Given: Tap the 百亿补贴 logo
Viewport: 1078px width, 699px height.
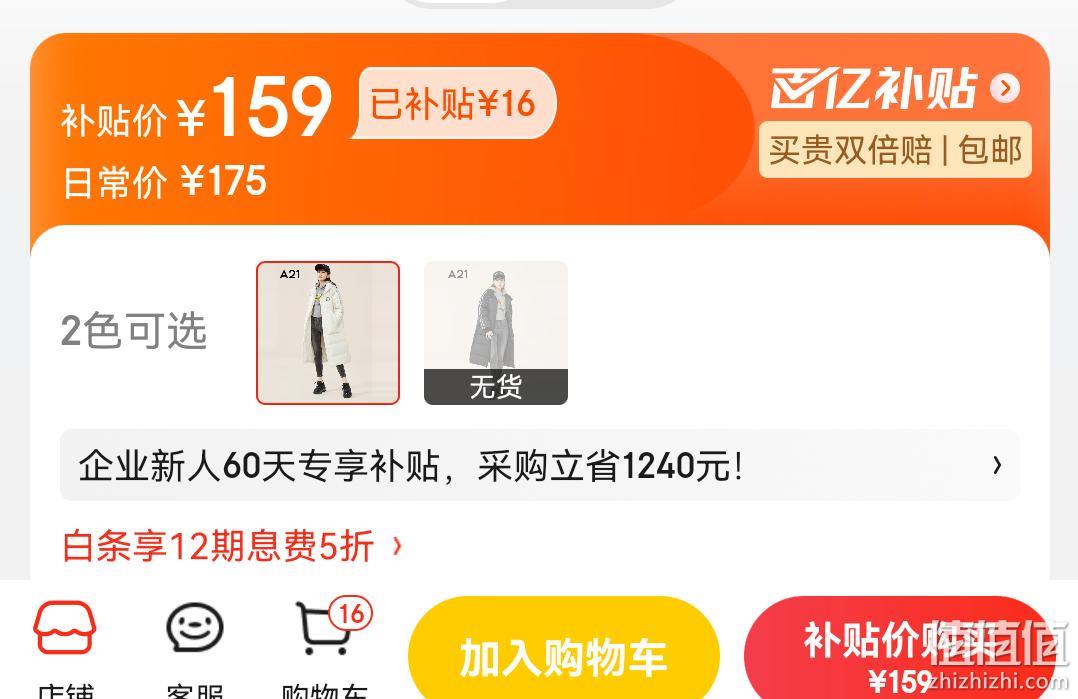Looking at the screenshot, I should [873, 88].
